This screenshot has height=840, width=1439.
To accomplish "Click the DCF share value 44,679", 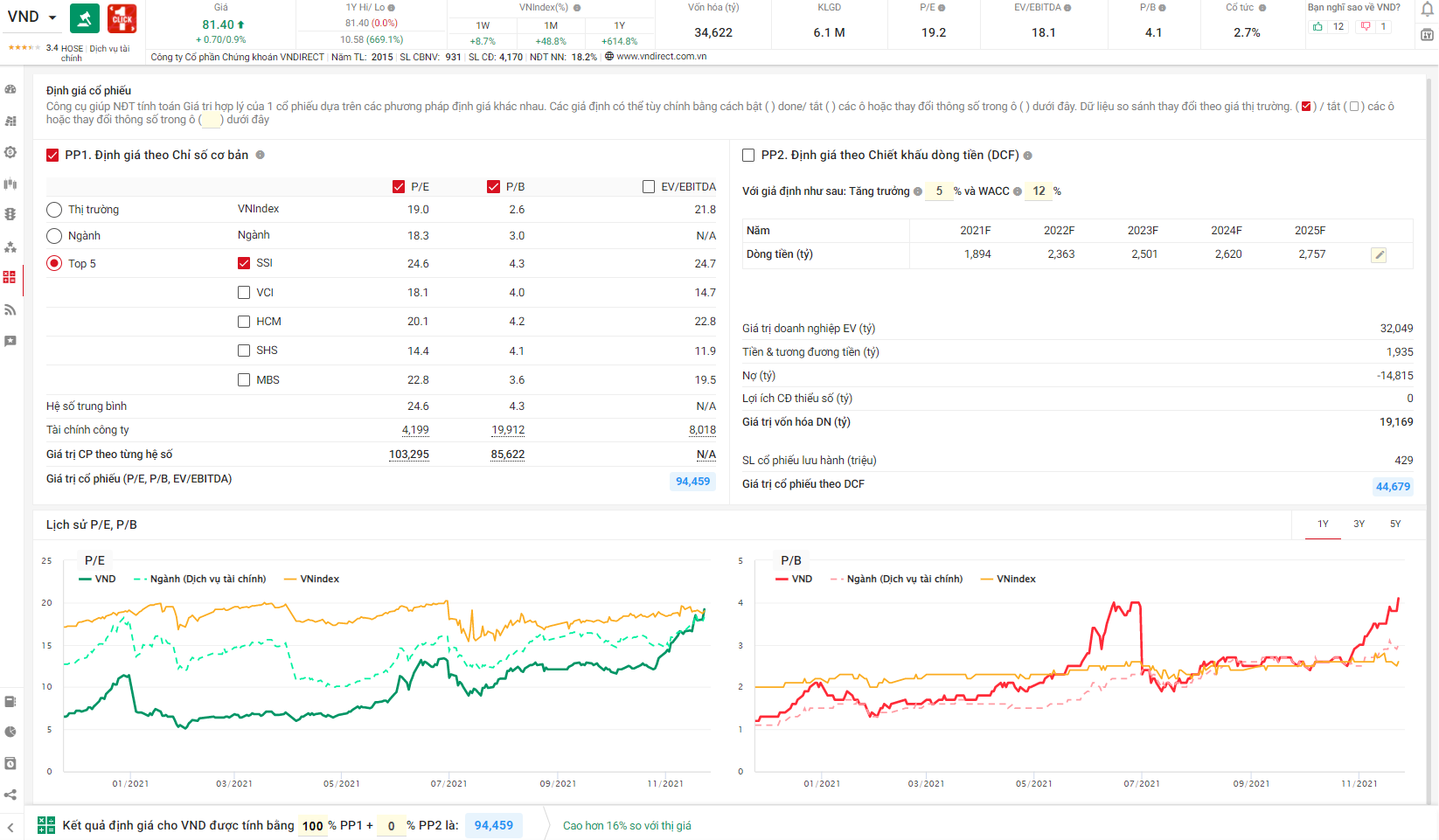I will coord(1393,487).
